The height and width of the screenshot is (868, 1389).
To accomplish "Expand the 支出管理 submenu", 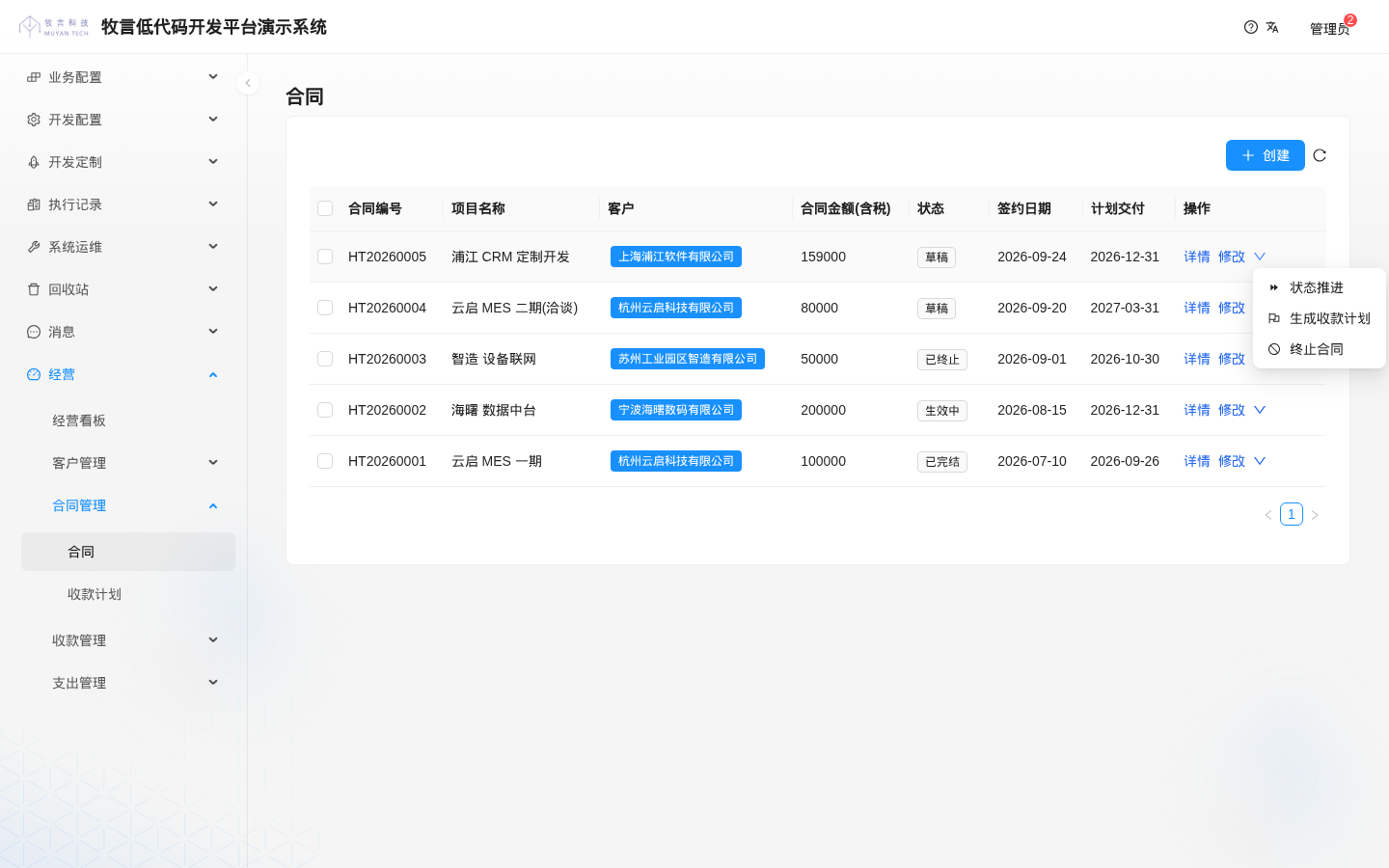I will click(x=128, y=683).
